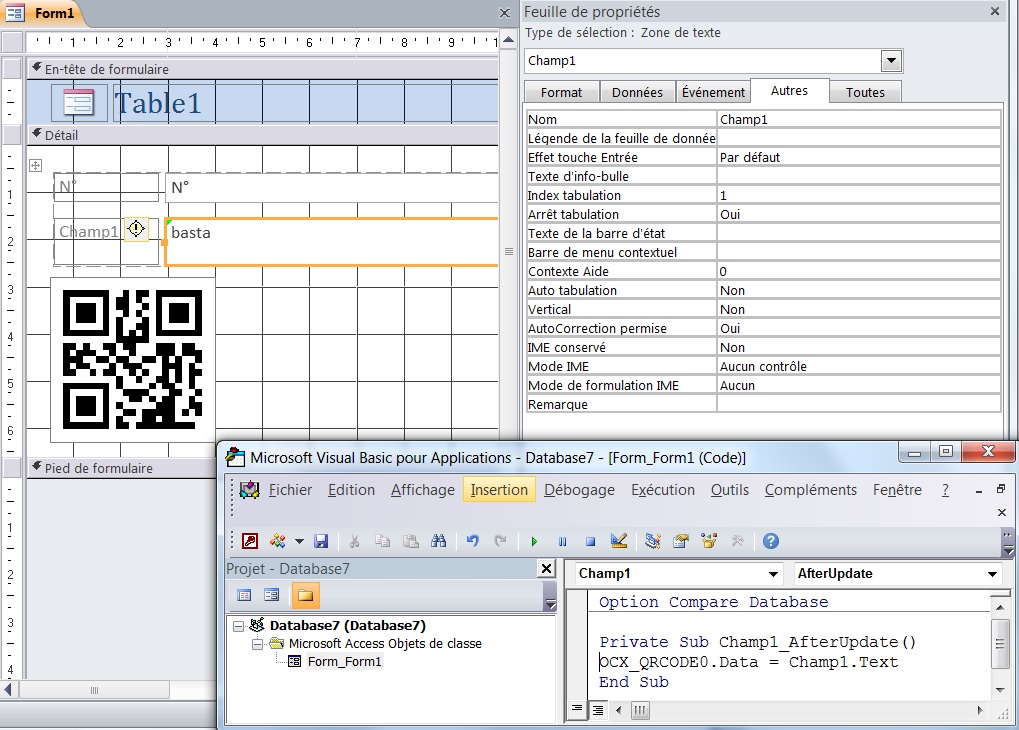
Task: Select the Table1 title in form header
Action: [157, 103]
